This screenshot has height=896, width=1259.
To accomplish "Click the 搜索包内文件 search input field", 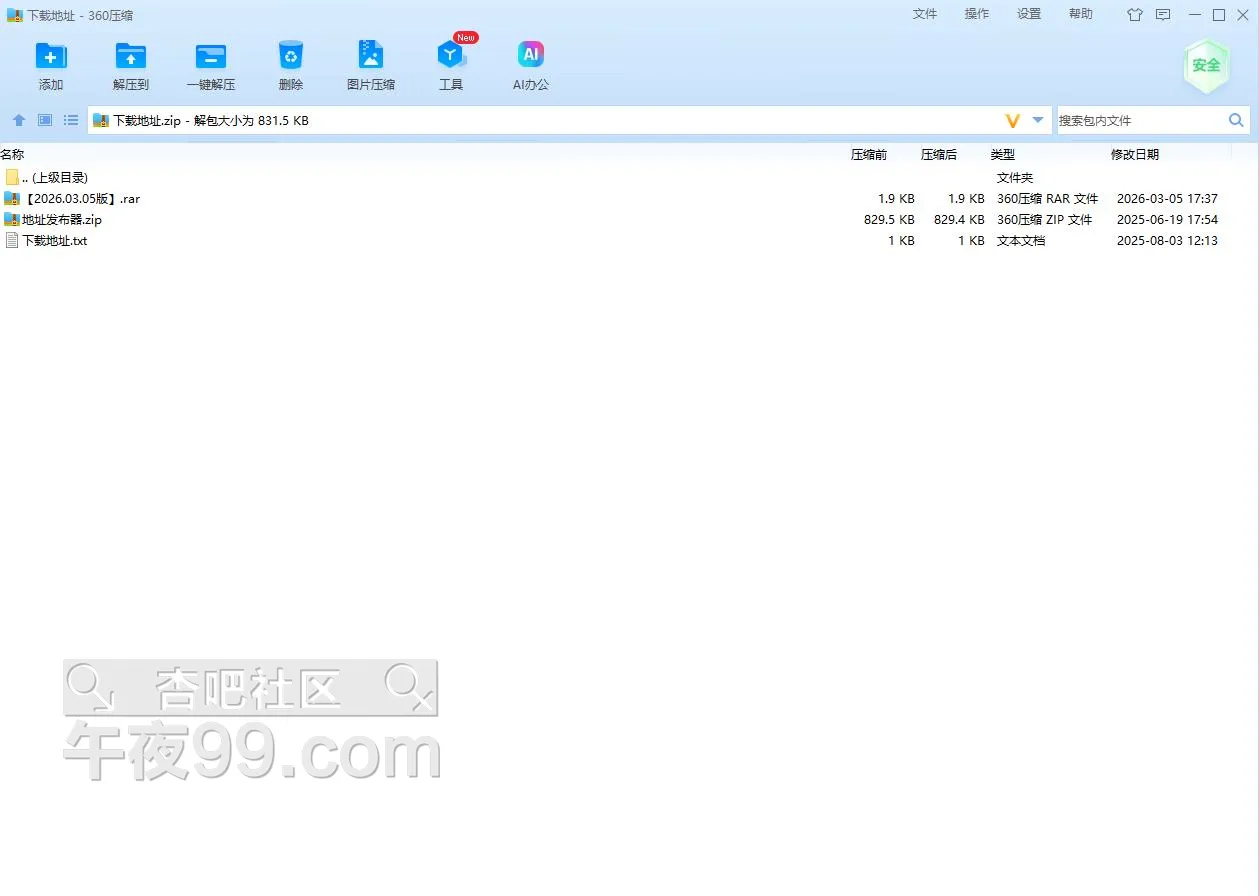I will point(1138,120).
